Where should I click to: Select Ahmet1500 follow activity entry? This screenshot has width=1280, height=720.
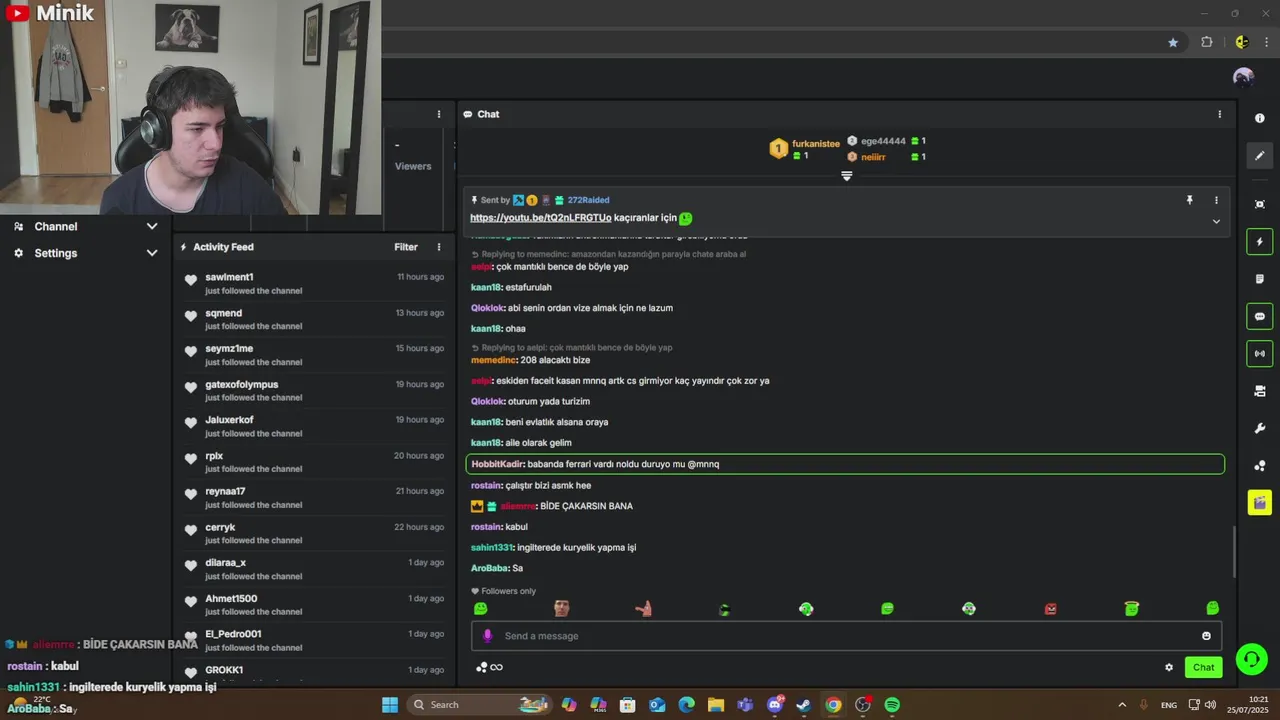314,605
